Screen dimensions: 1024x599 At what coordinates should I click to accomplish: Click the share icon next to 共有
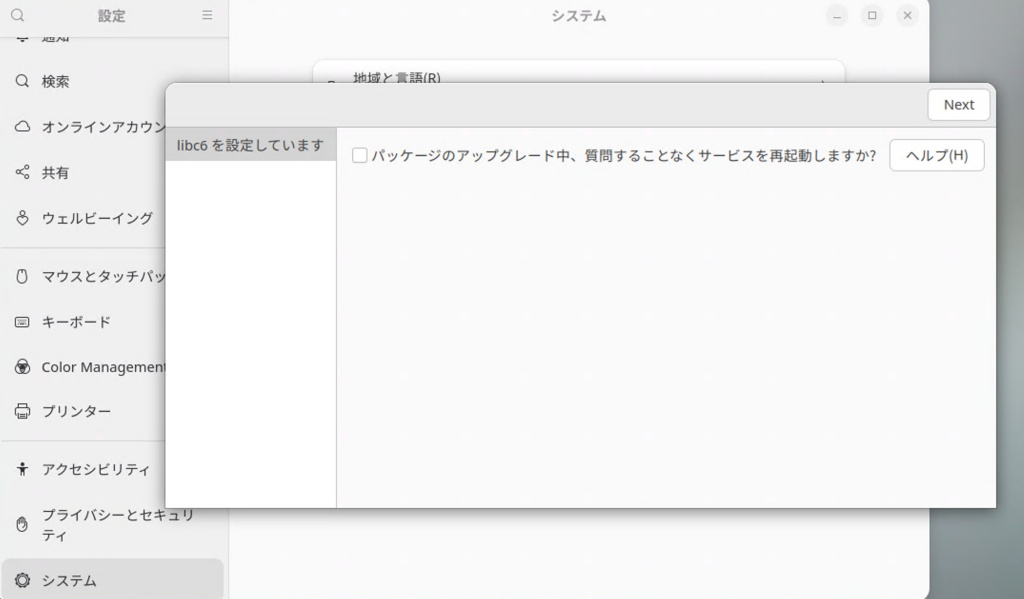pos(22,172)
